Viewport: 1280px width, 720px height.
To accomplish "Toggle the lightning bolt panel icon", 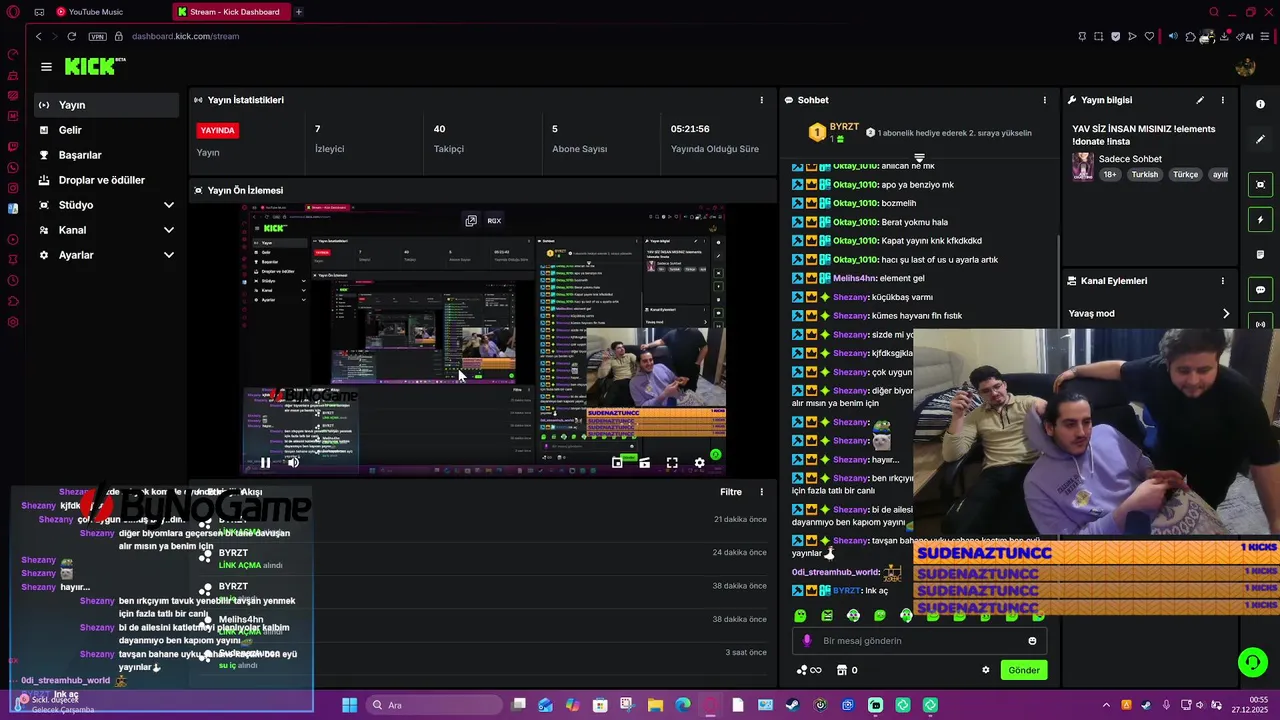I will tap(1260, 220).
